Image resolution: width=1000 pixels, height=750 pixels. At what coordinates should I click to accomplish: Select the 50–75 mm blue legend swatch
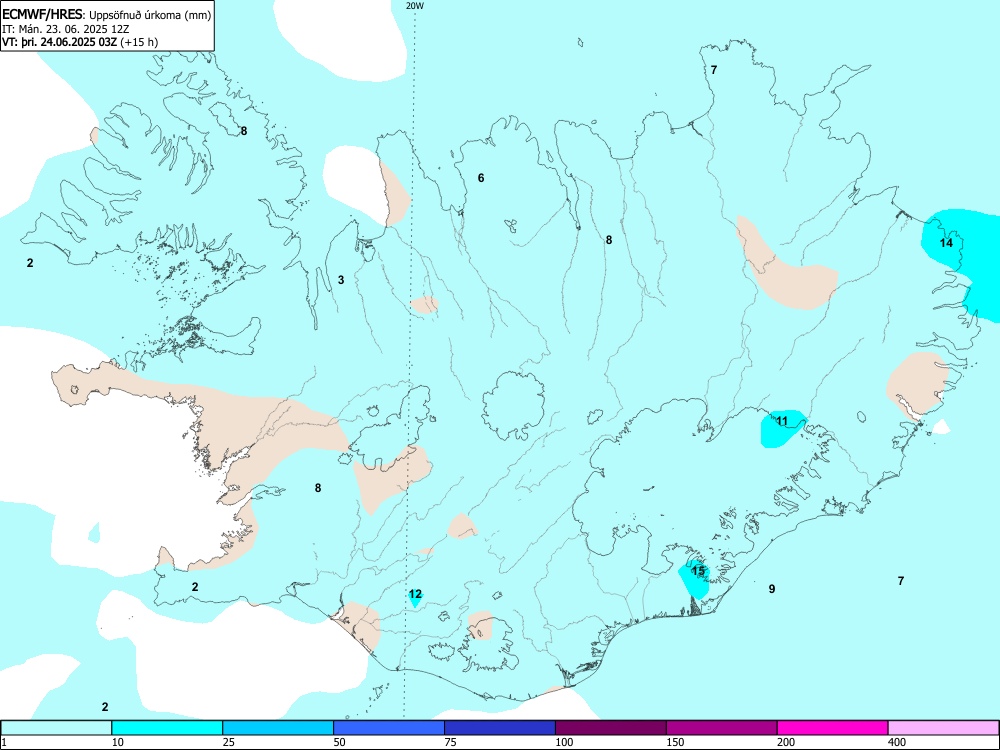click(389, 728)
